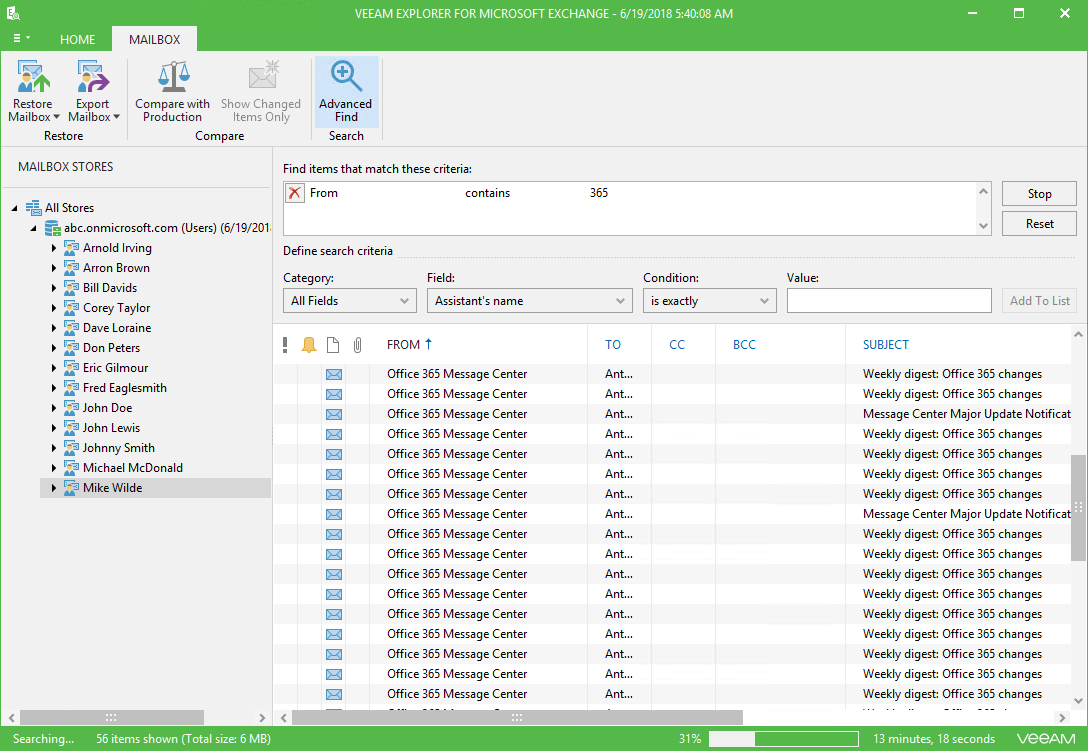Open the application menu icon

click(x=21, y=38)
